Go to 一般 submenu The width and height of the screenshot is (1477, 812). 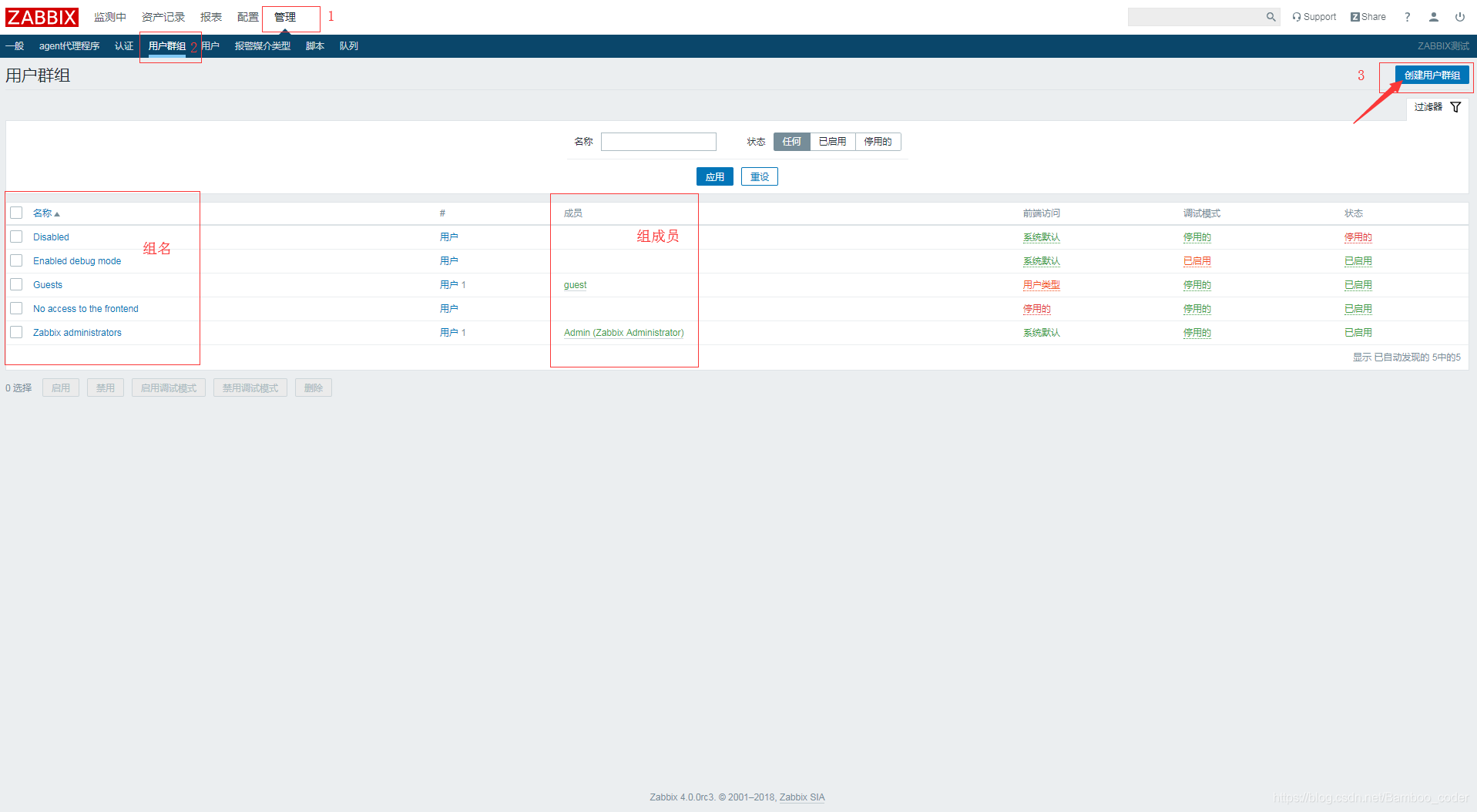[15, 46]
